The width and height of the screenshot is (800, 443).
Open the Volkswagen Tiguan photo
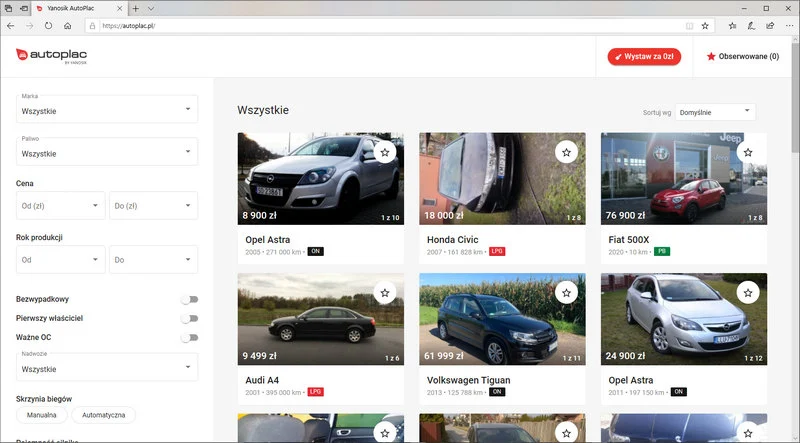click(x=503, y=319)
